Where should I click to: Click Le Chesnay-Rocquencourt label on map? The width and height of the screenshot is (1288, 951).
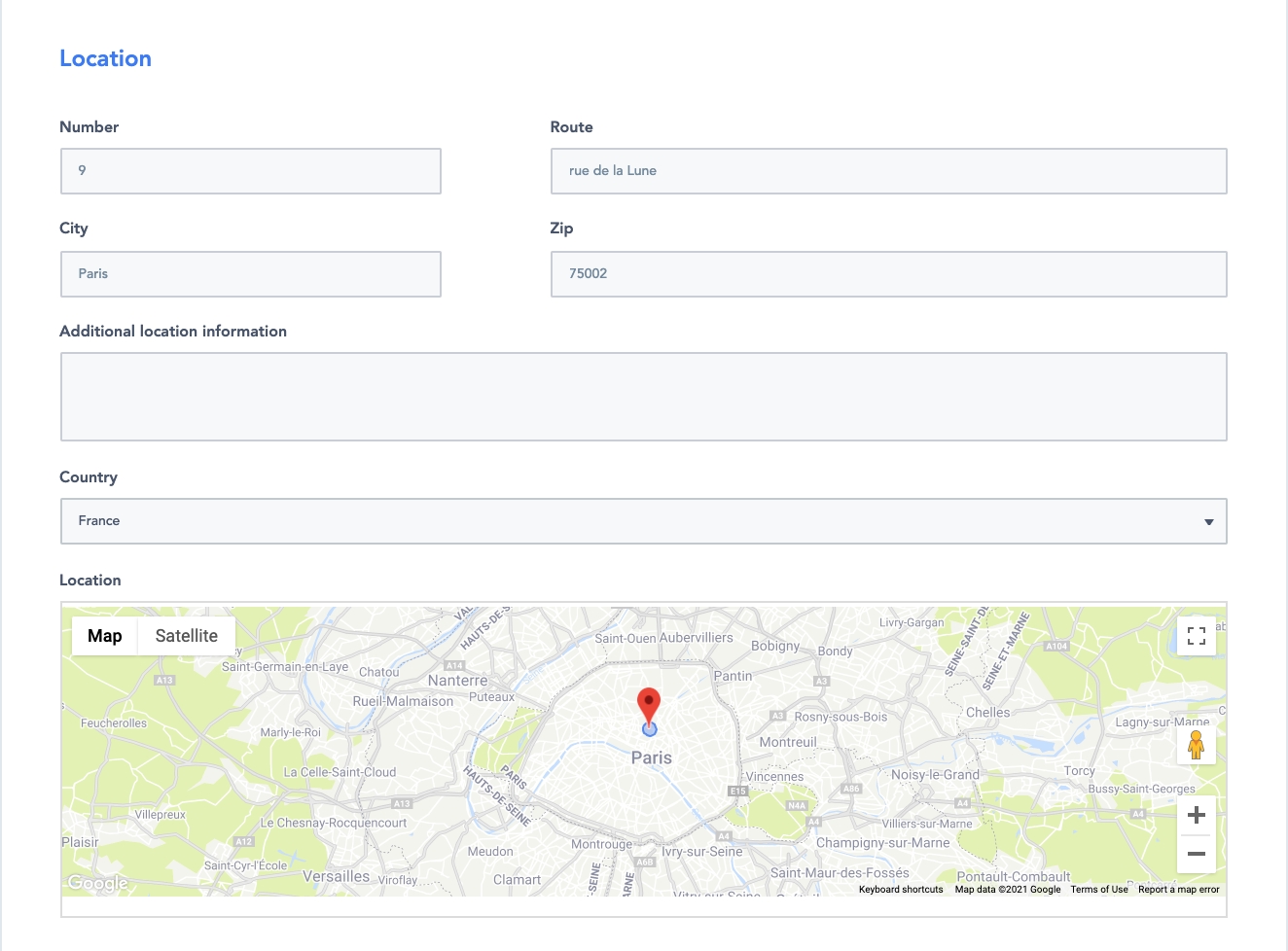coord(334,823)
